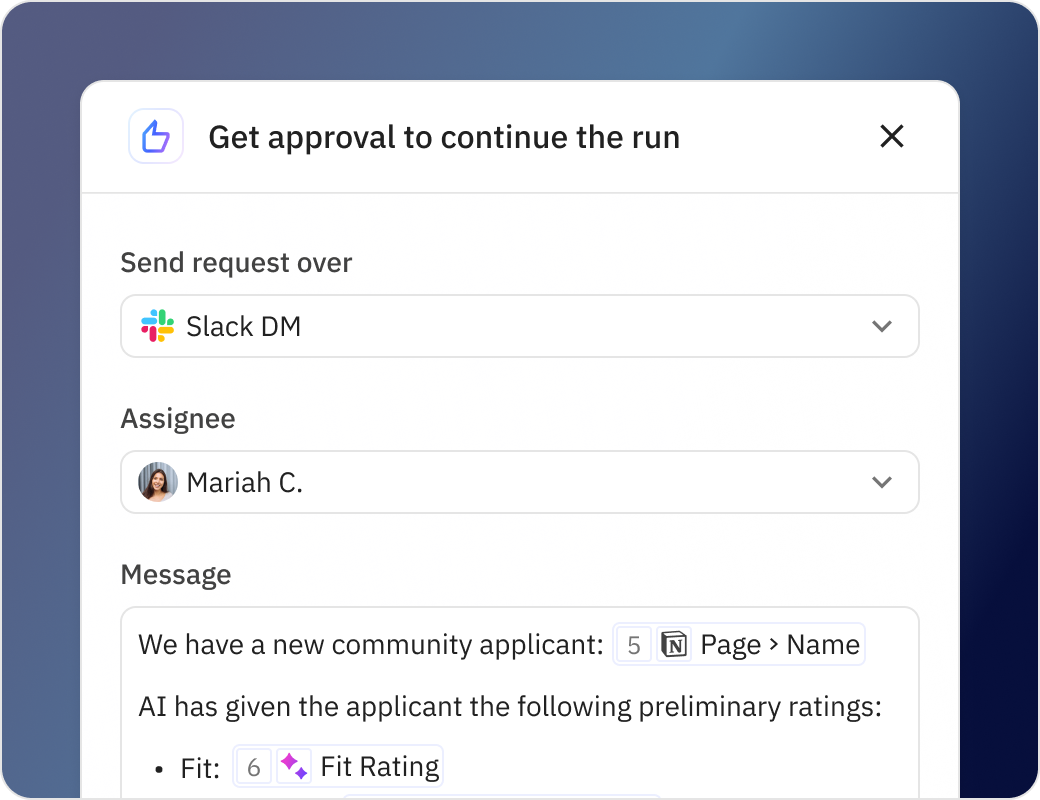Click the step number 6 badge
1040x800 pixels.
pyautogui.click(x=254, y=767)
